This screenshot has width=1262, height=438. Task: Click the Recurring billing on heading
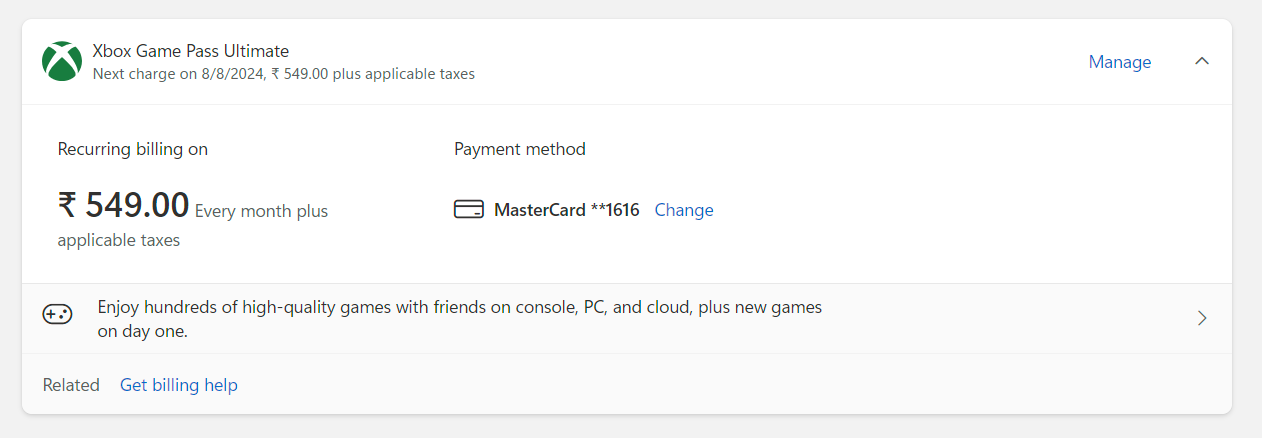tap(133, 149)
